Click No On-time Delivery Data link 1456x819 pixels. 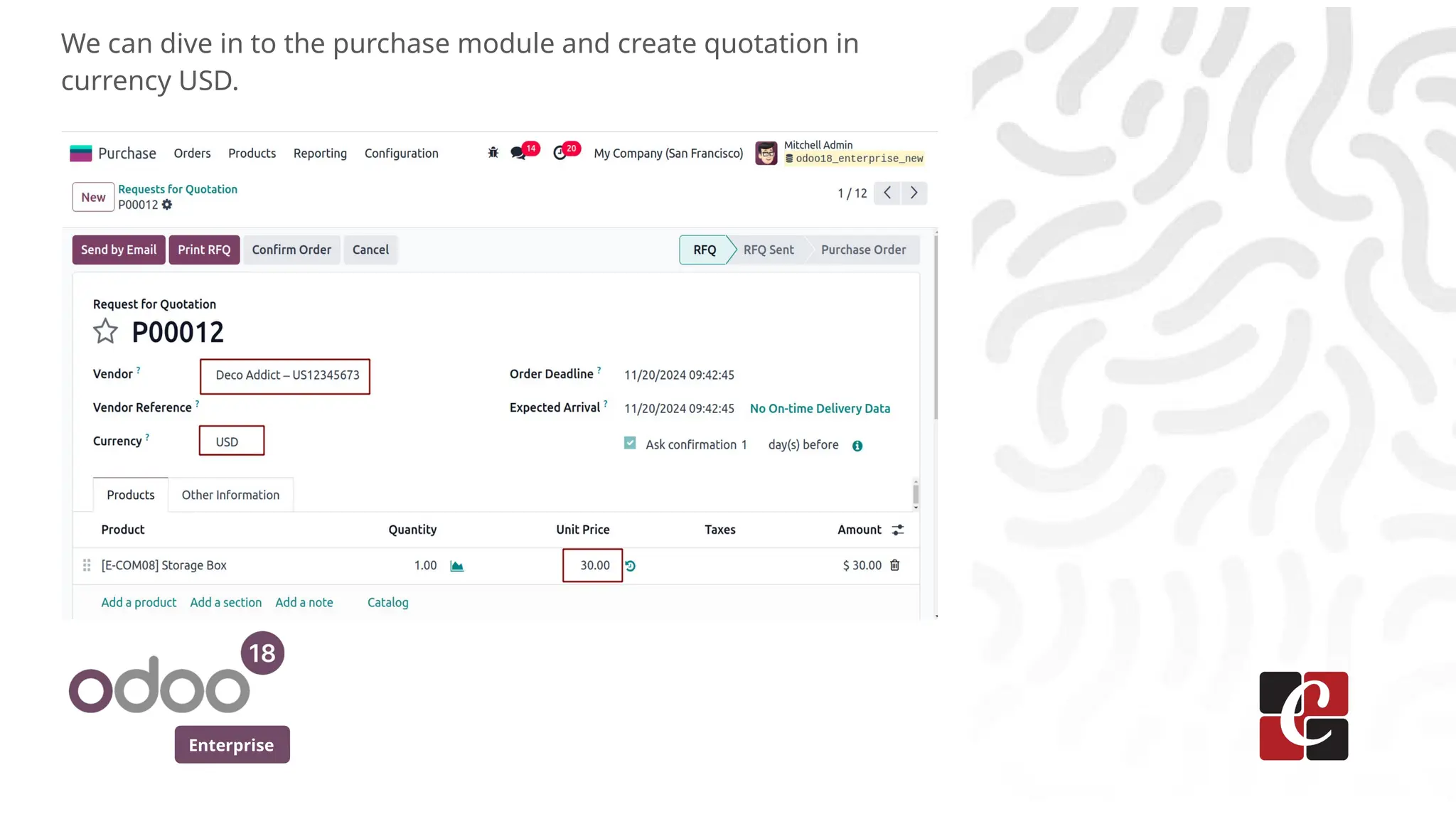pyautogui.click(x=820, y=409)
